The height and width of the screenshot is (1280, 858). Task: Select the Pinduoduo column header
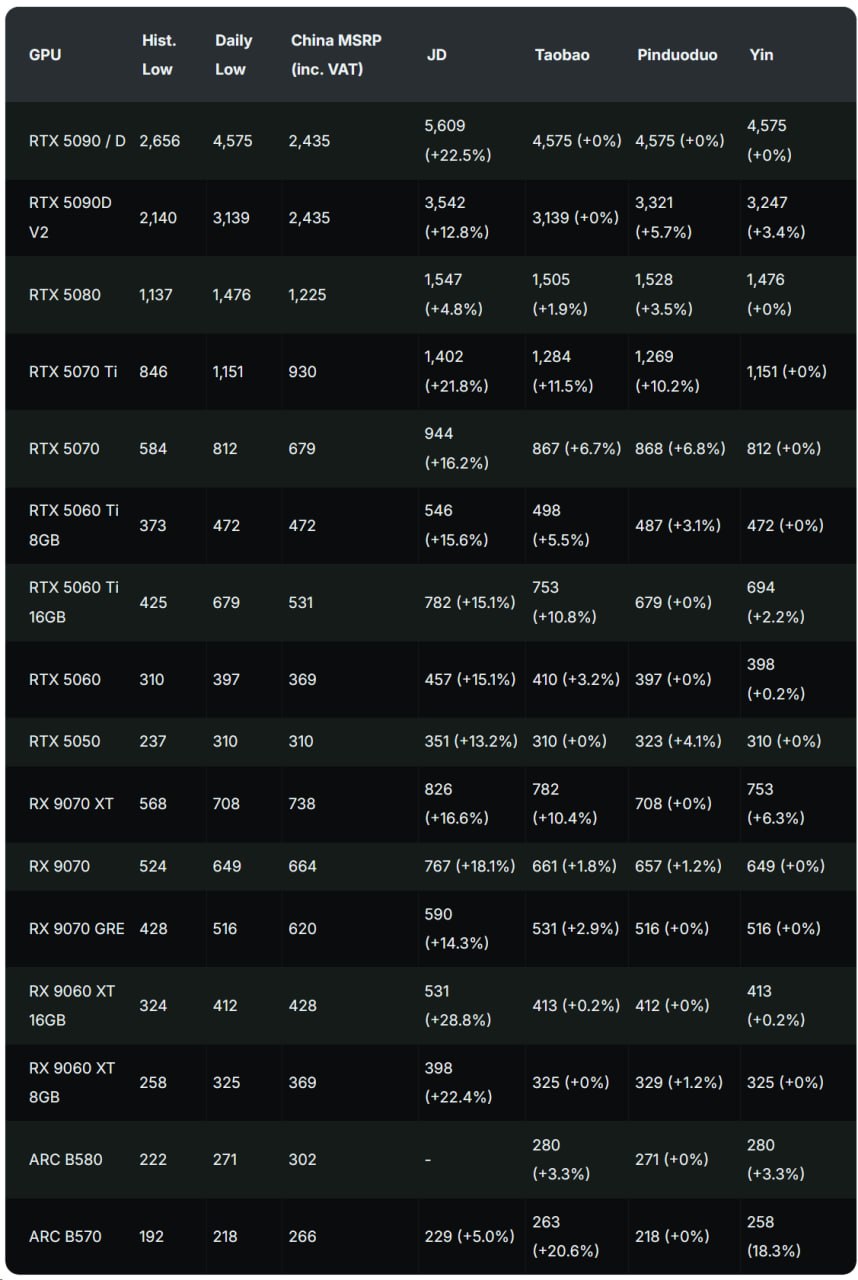point(677,55)
